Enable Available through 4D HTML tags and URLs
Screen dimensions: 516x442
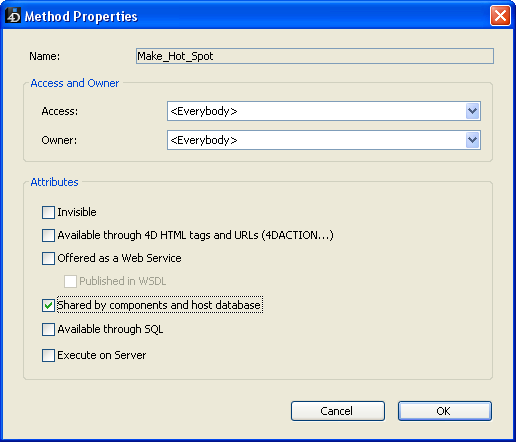click(x=48, y=235)
